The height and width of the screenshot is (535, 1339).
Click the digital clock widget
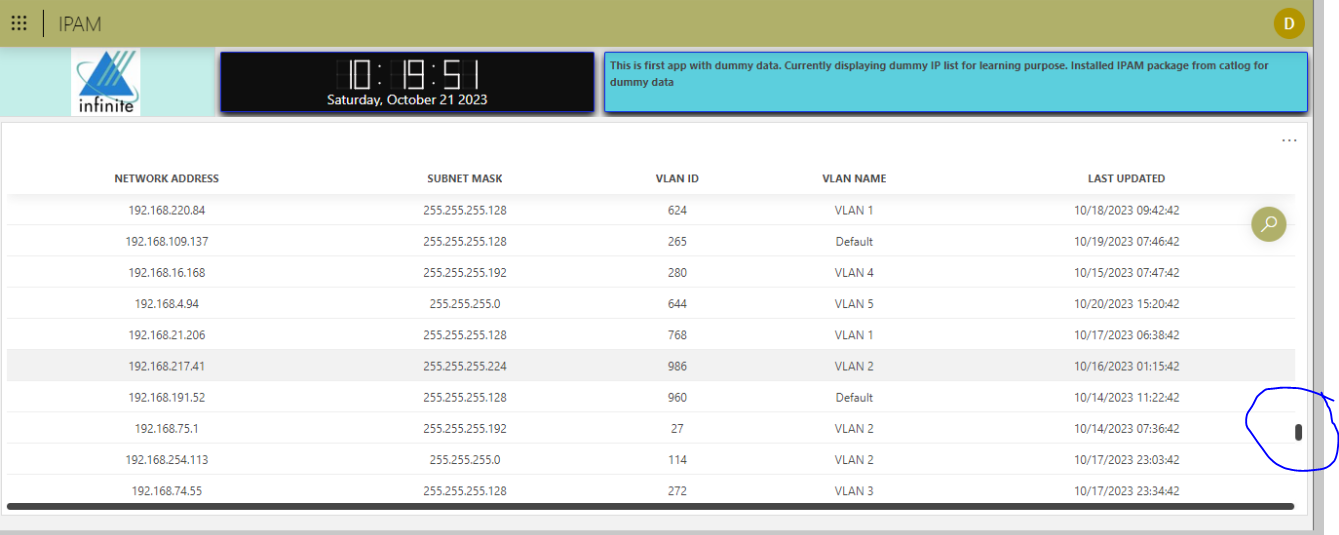(408, 82)
